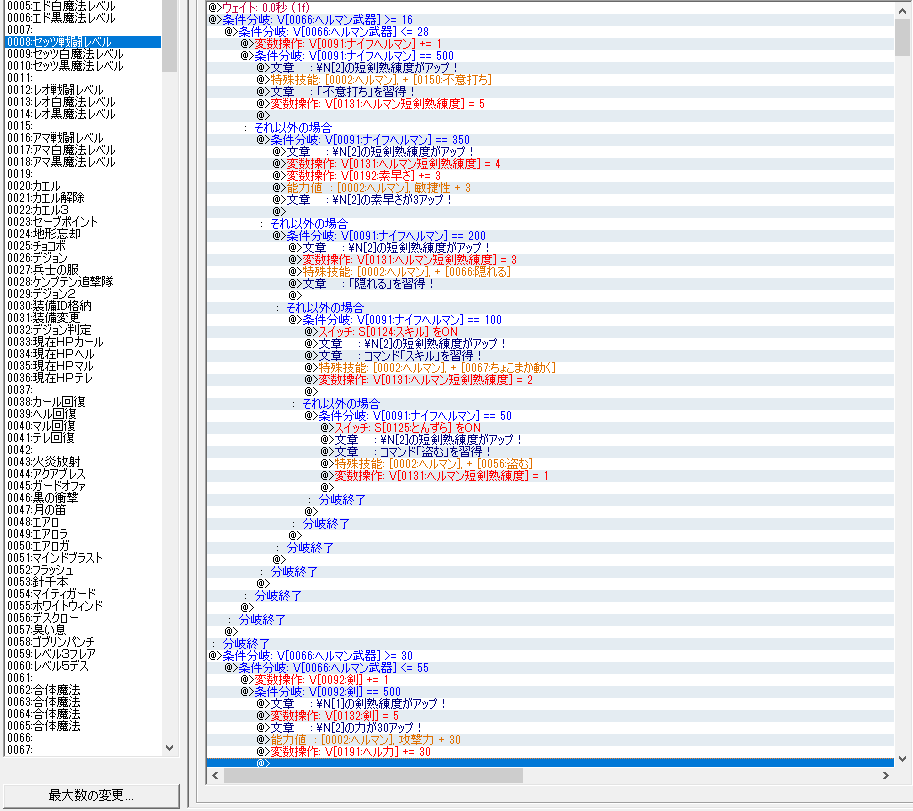
Task: Select list entry 0058:ゴブリンパンチ
Action: click(x=51, y=642)
